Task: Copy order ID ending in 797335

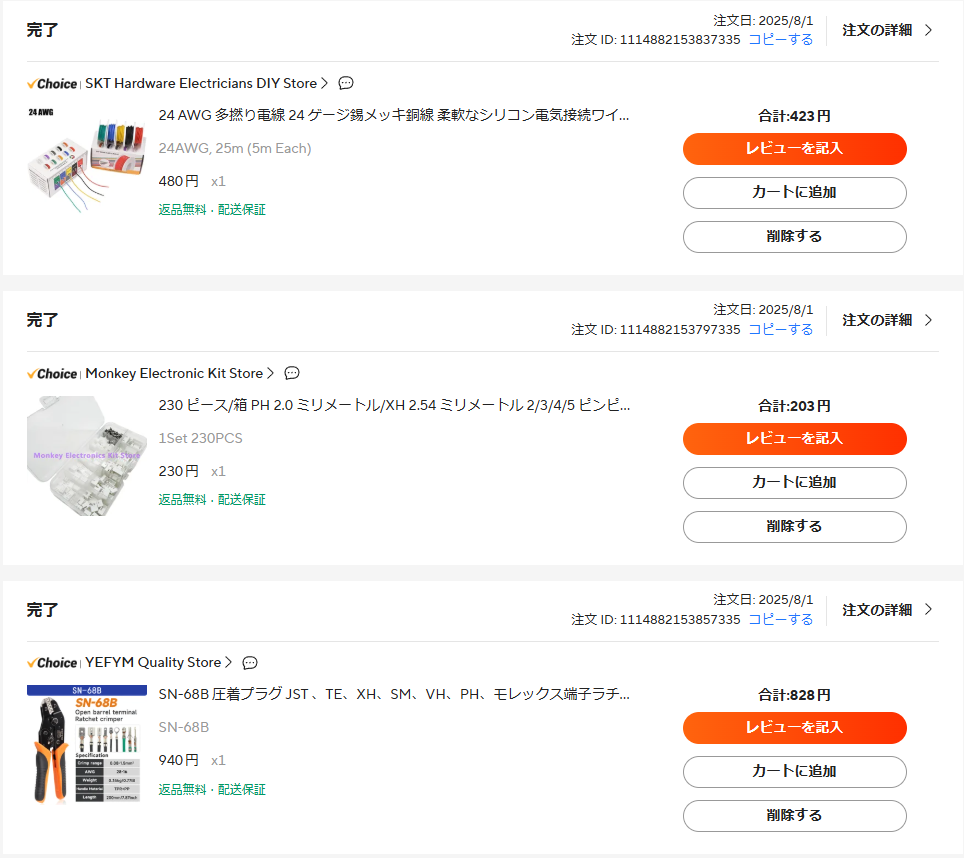Action: 780,330
